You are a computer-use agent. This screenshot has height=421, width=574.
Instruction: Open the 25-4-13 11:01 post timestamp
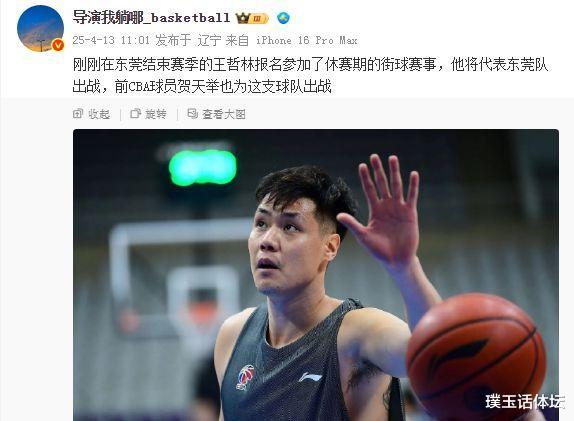pyautogui.click(x=111, y=40)
